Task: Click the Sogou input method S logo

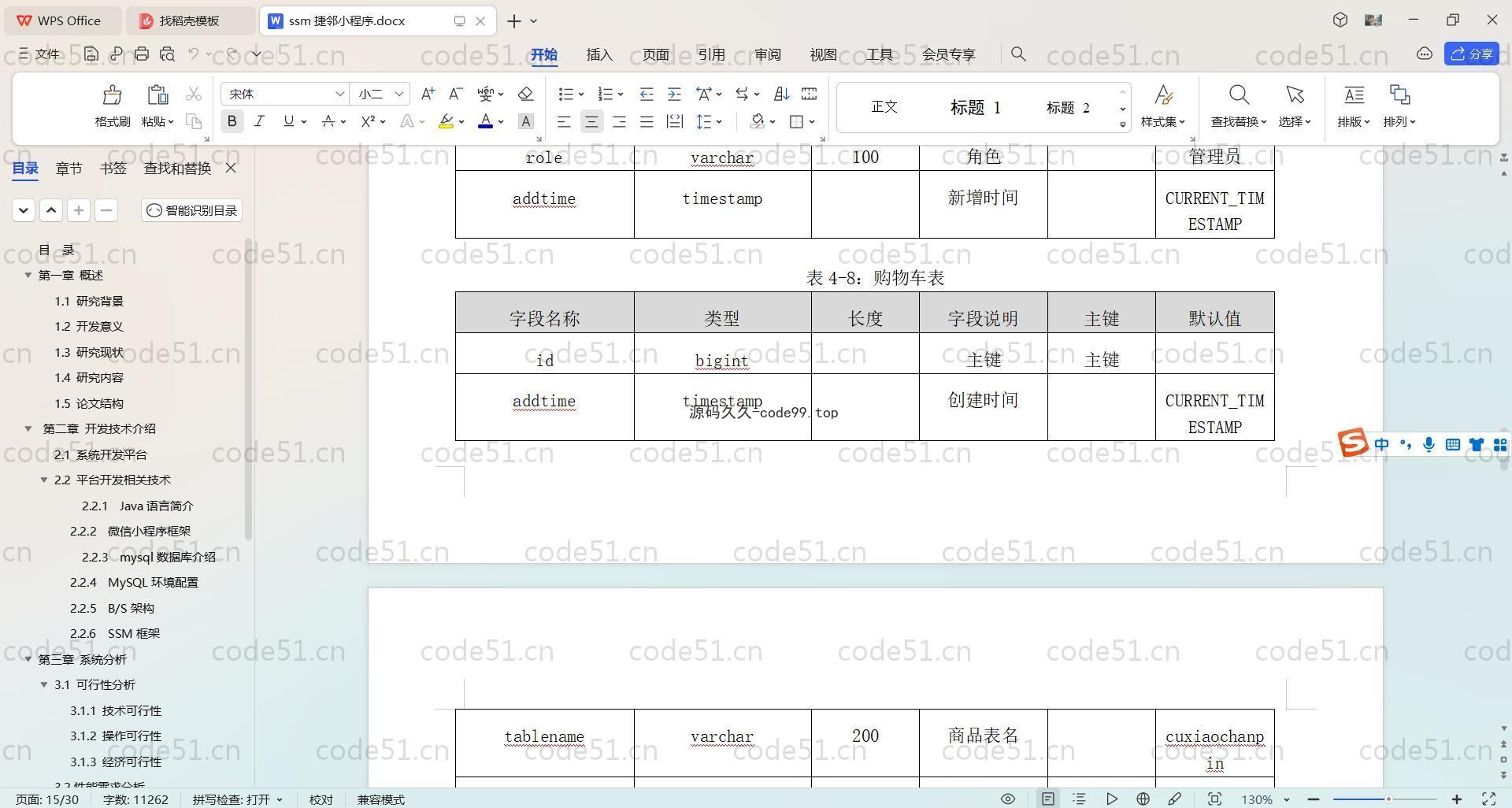Action: click(1353, 443)
